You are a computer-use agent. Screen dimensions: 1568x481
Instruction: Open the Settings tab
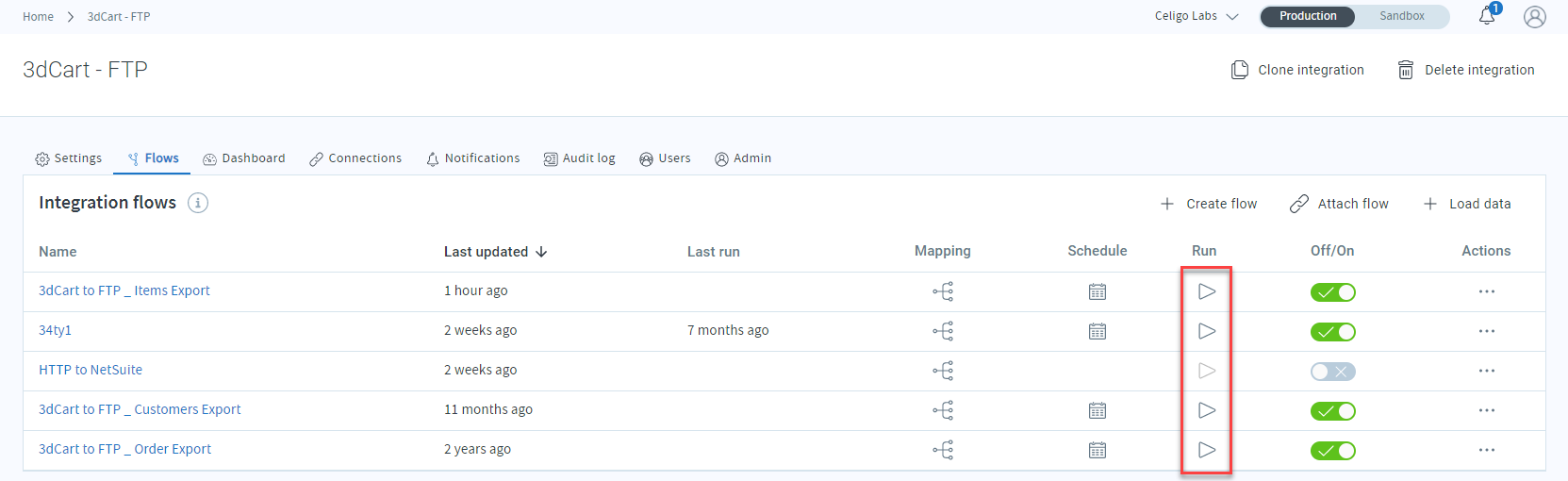(69, 158)
